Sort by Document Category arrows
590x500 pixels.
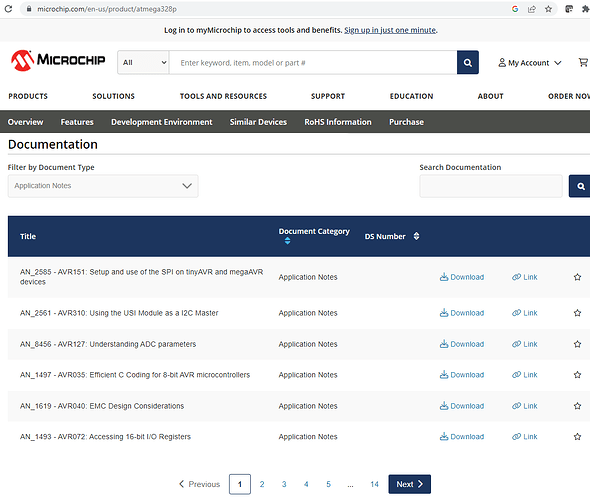pyautogui.click(x=287, y=241)
